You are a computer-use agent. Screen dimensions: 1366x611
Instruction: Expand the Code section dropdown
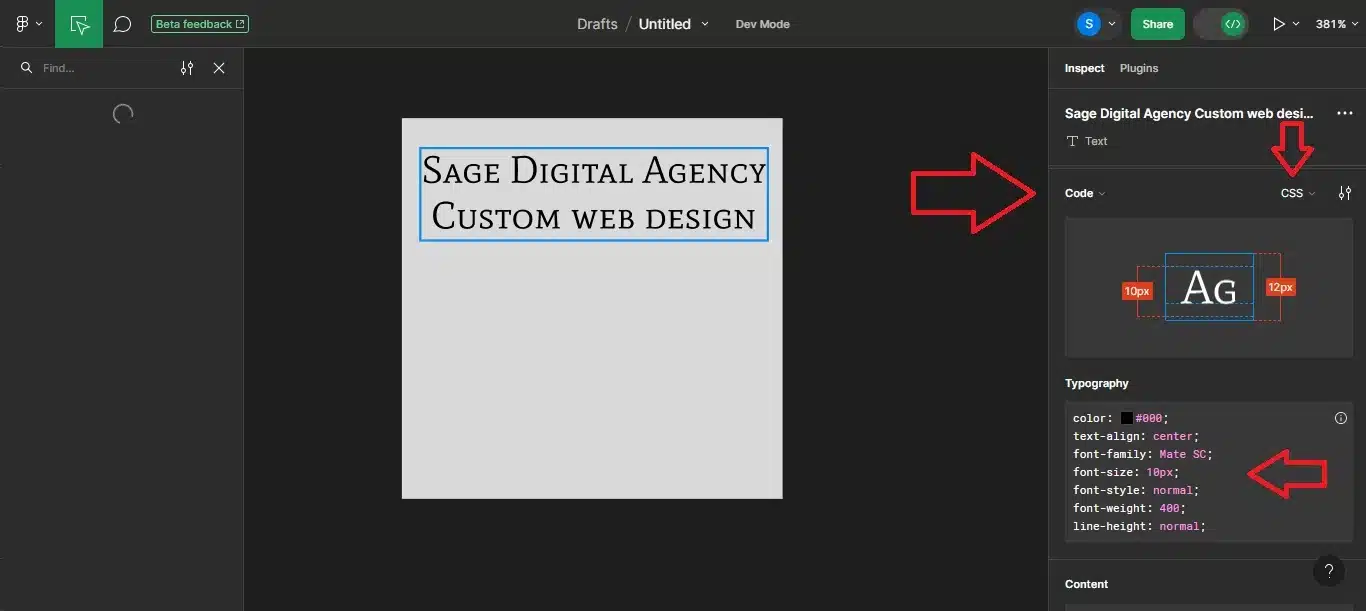1085,193
